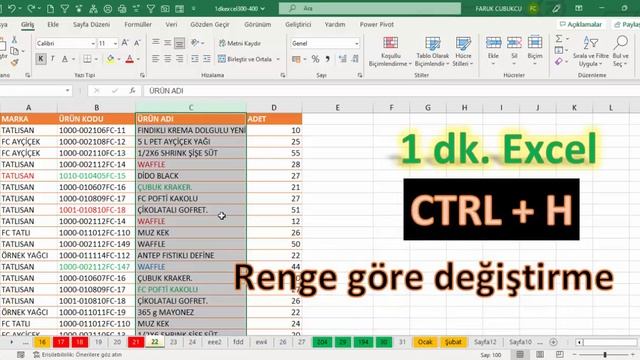The width and height of the screenshot is (640, 360).
Task: Add a new sheet with plus button
Action: (x=553, y=342)
